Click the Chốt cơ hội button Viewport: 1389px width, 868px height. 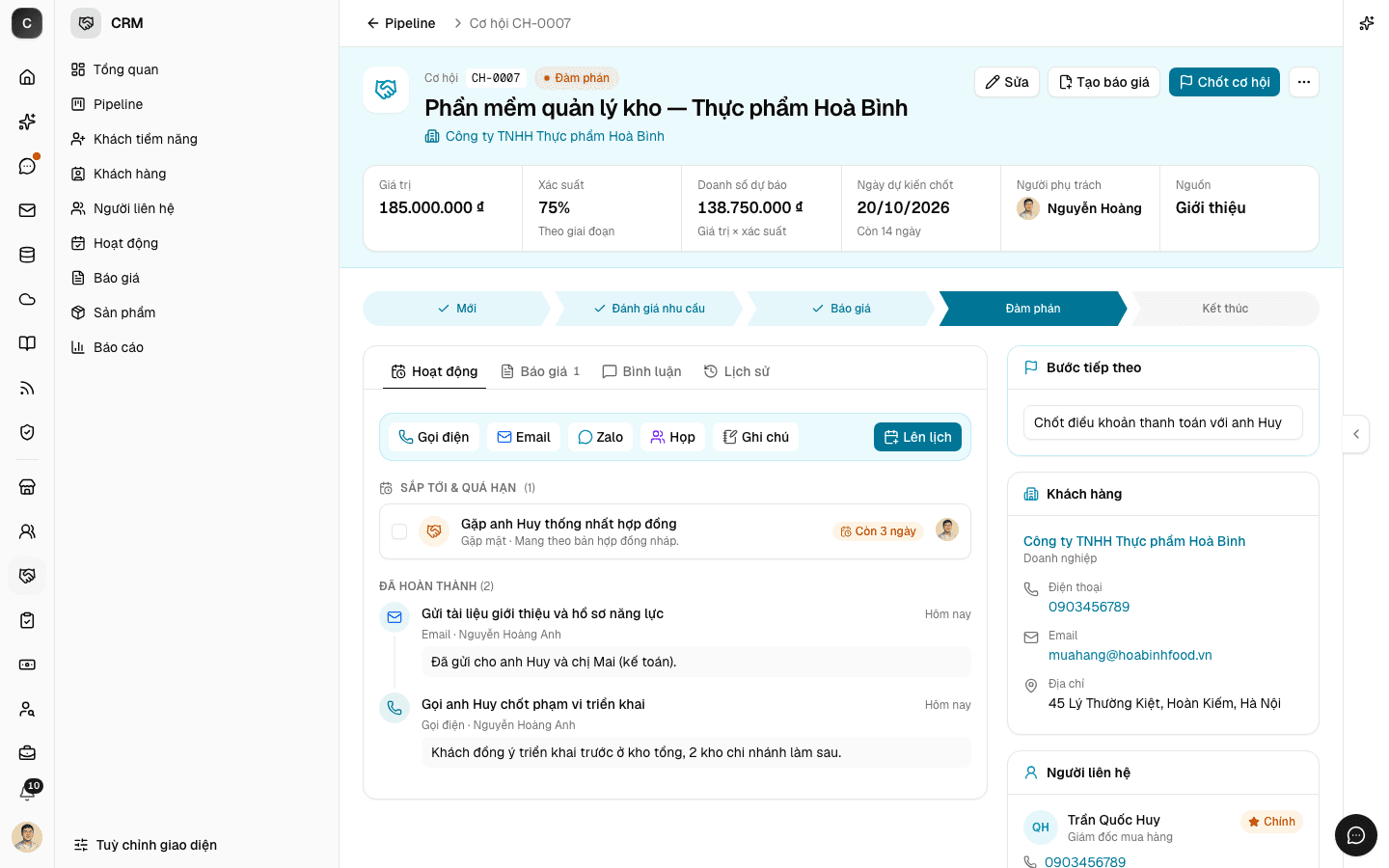point(1224,82)
